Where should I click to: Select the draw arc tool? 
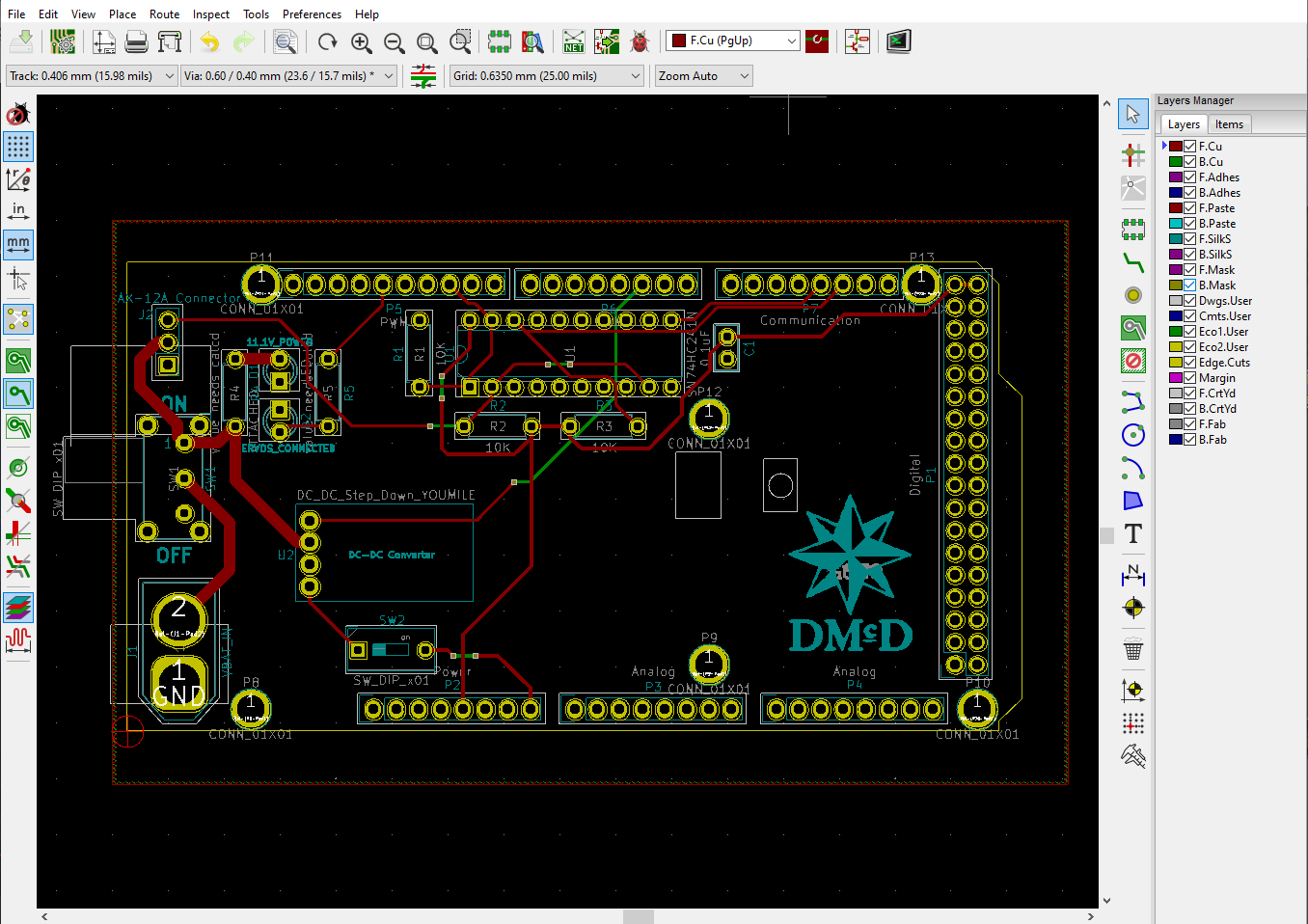point(1133,468)
